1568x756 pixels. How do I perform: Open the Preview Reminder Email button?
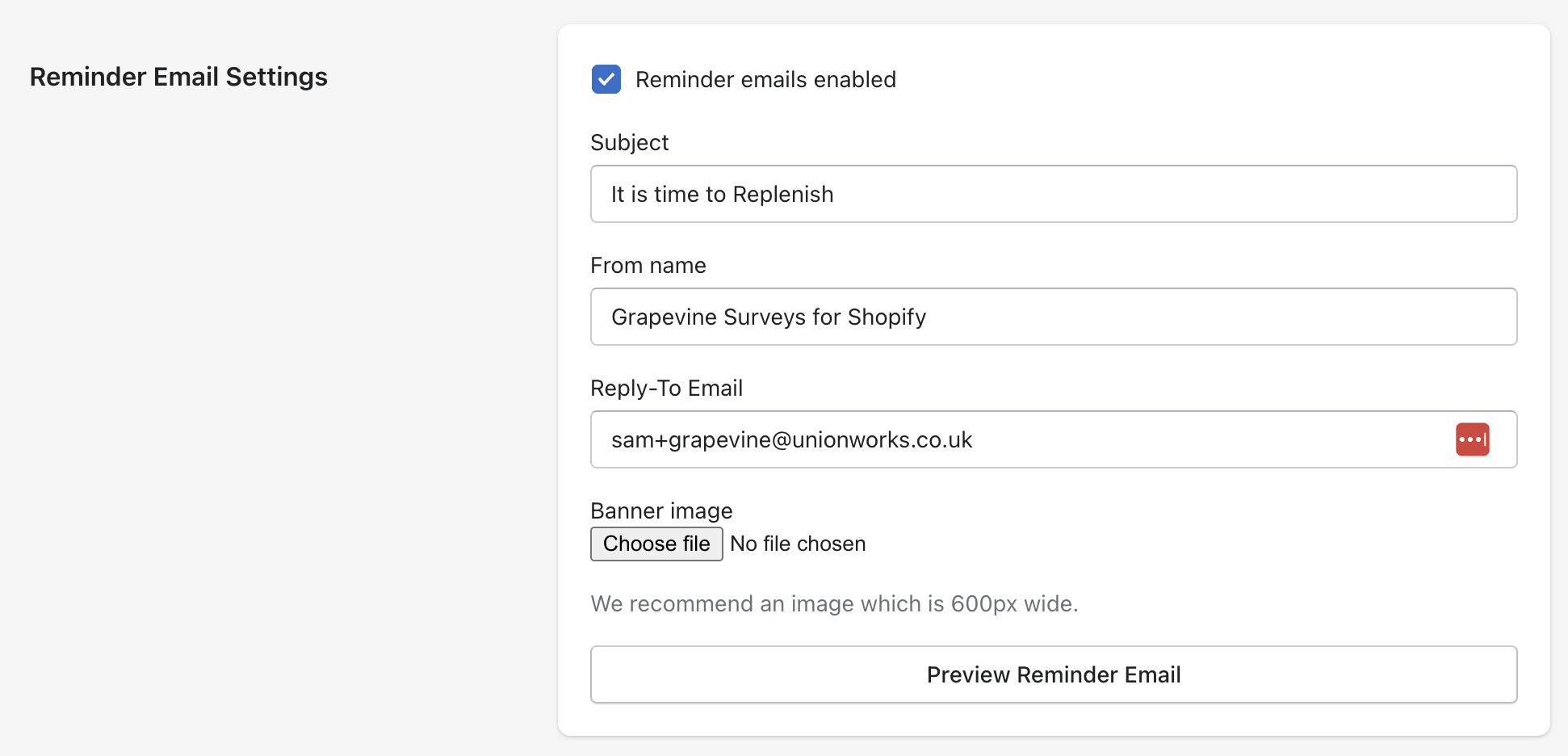[x=1054, y=674]
